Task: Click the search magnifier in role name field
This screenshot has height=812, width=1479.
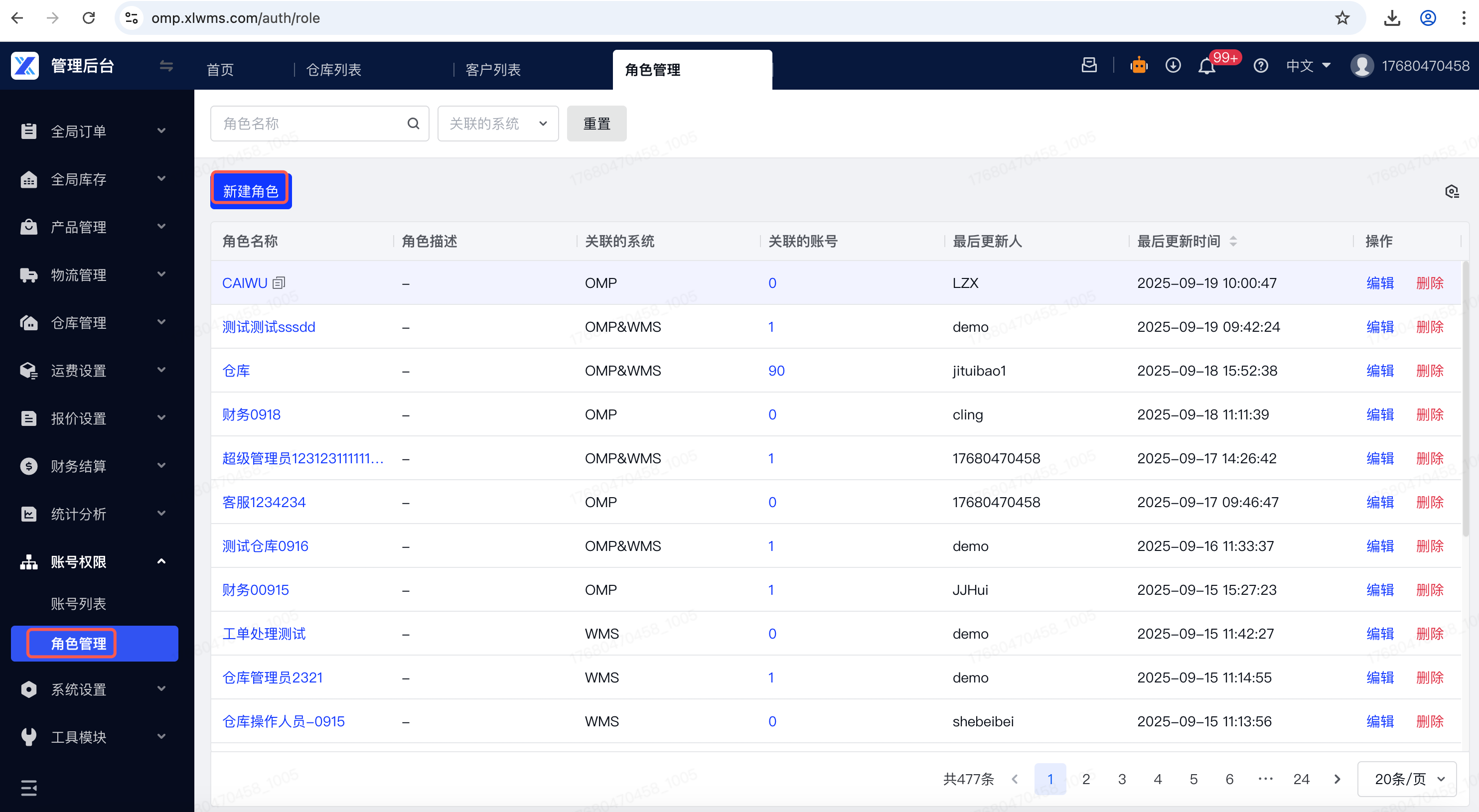Action: 413,124
